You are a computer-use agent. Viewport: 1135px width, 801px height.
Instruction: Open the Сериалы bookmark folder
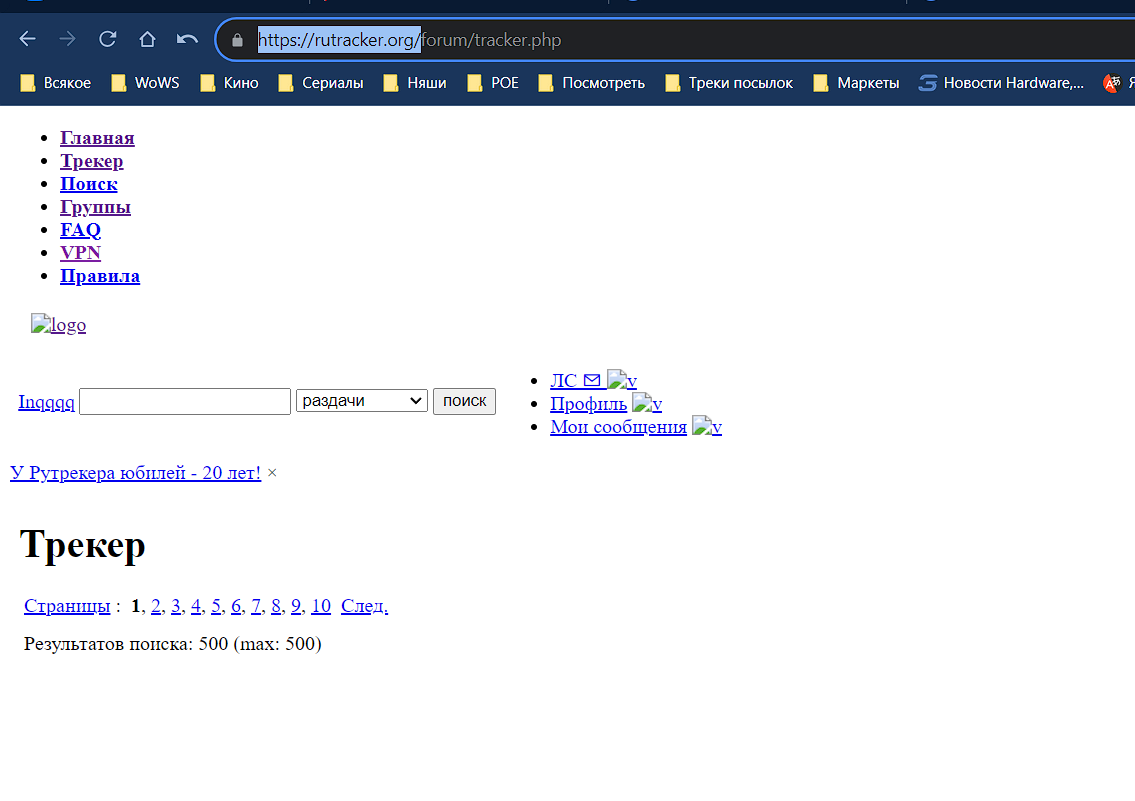[321, 83]
